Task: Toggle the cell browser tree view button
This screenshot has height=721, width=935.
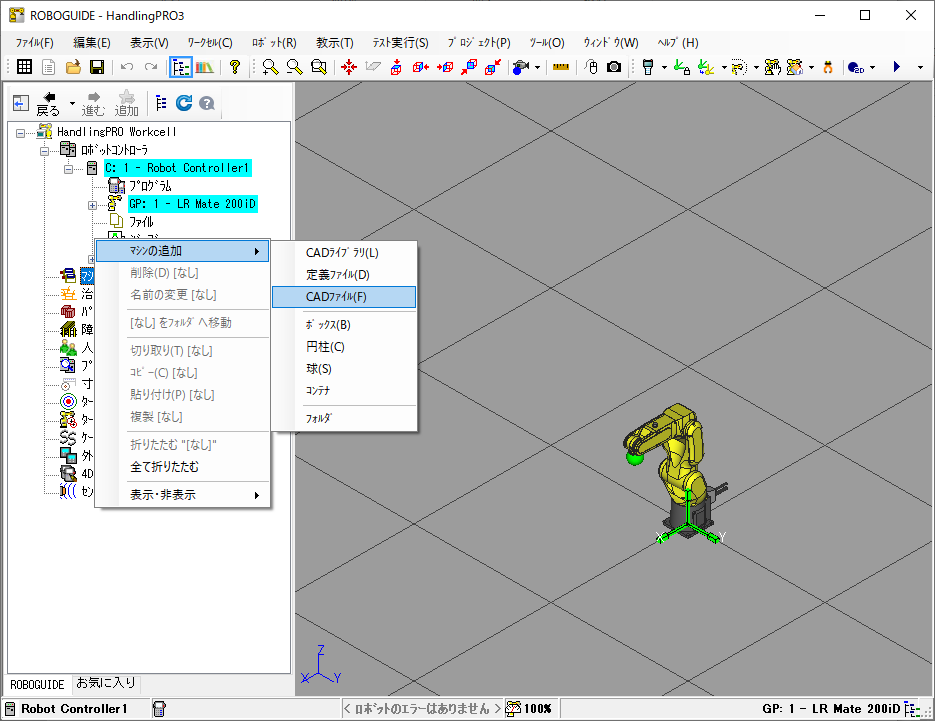Action: tap(180, 67)
